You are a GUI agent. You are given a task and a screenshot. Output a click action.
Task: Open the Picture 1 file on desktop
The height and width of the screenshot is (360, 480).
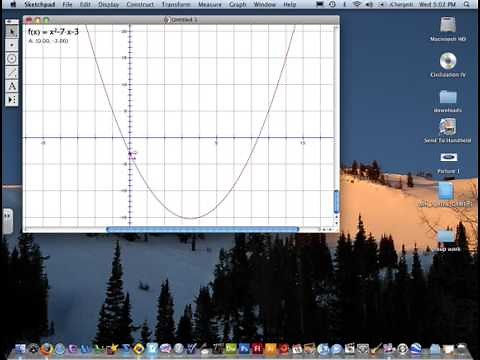448,163
